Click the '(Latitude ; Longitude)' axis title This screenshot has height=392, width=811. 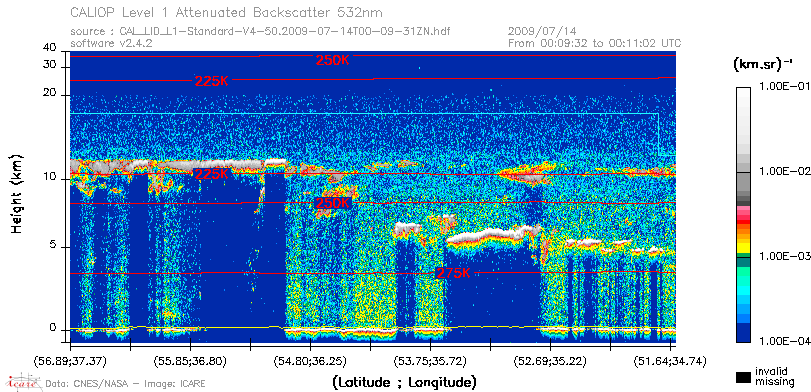coord(404,383)
